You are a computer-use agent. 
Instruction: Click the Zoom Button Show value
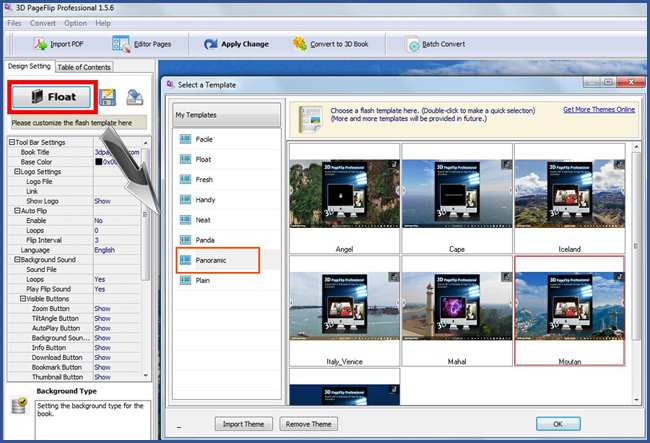click(x=102, y=308)
